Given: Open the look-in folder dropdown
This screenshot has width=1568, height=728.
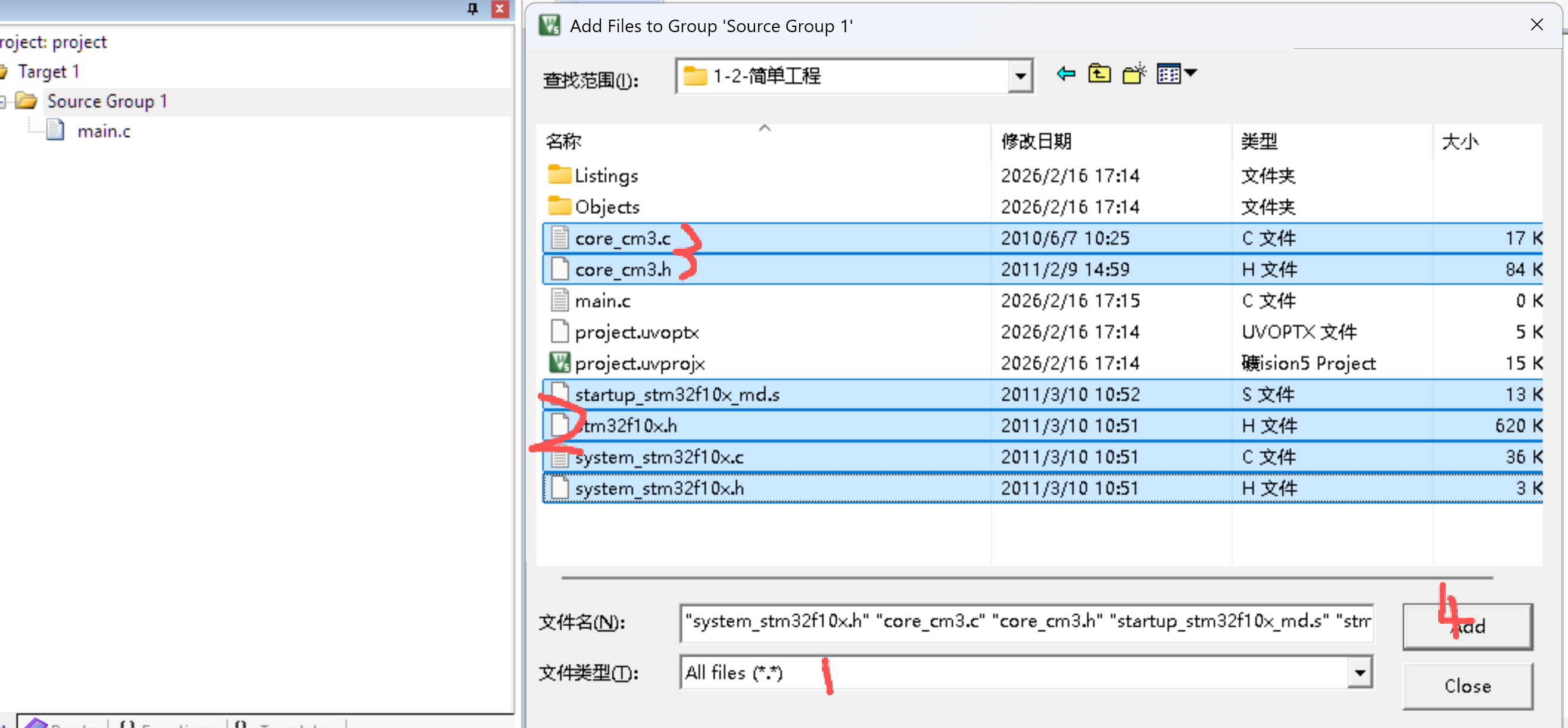Looking at the screenshot, I should tap(1020, 77).
